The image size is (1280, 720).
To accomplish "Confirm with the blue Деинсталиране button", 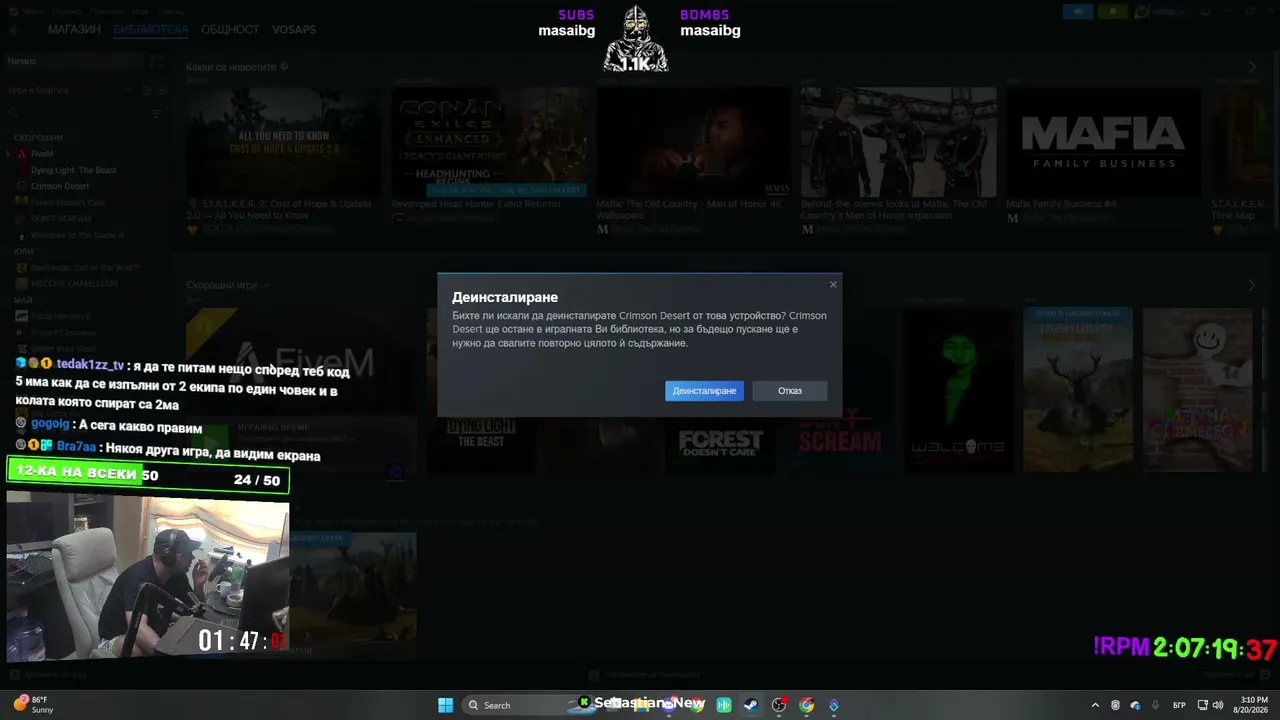I will pyautogui.click(x=704, y=391).
